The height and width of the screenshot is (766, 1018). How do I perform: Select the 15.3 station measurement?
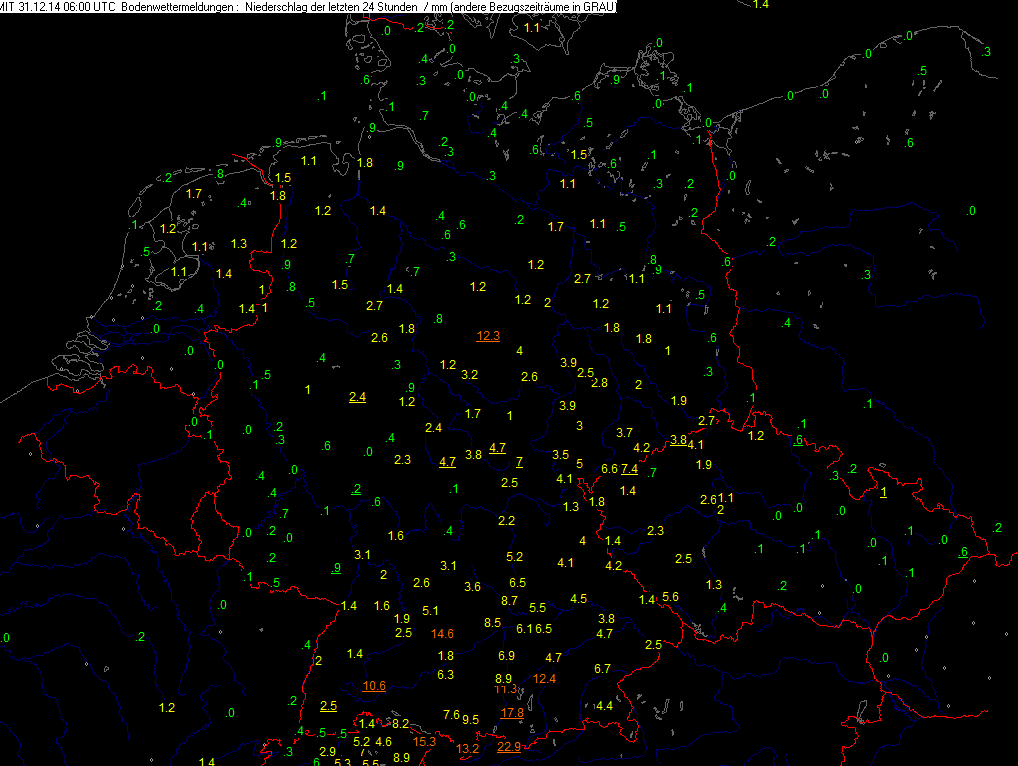(x=424, y=741)
